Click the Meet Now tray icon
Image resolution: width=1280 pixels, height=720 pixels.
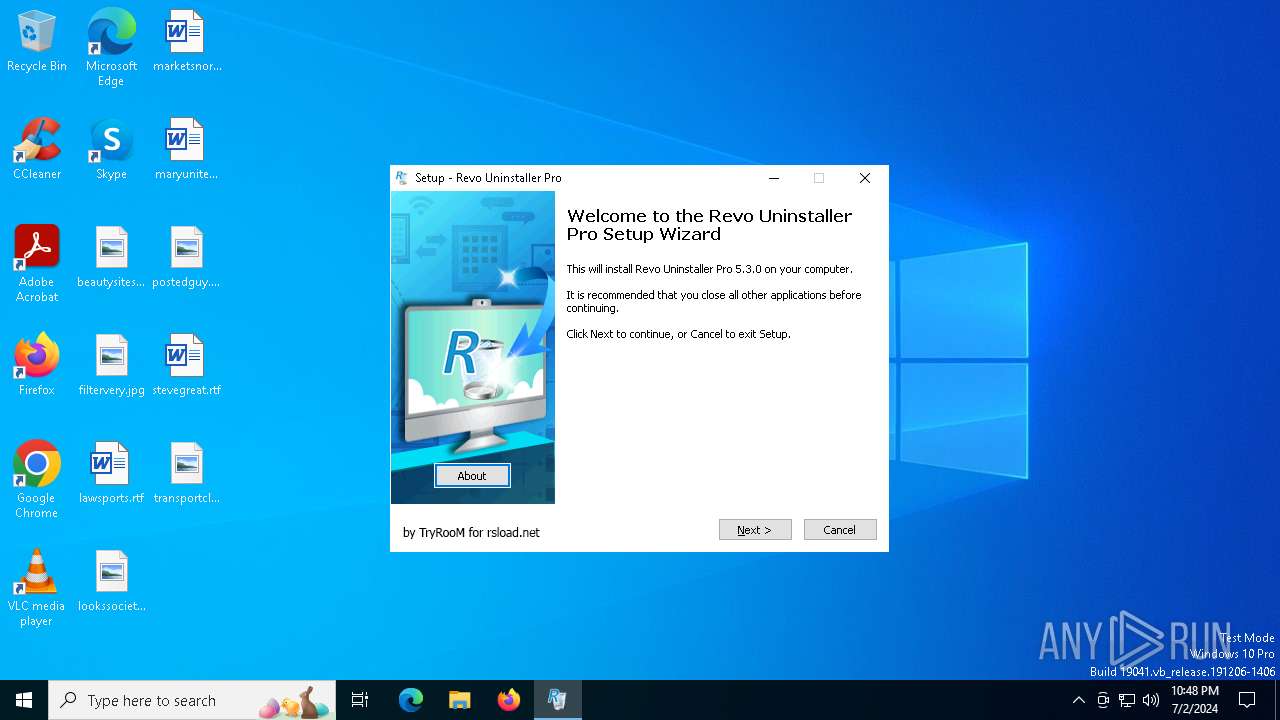(x=1103, y=700)
